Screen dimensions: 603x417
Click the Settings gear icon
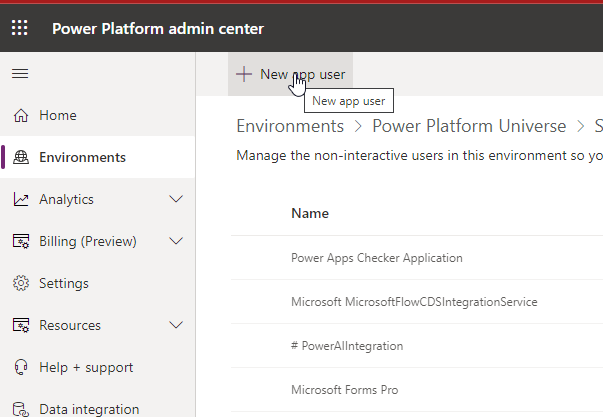coord(21,283)
